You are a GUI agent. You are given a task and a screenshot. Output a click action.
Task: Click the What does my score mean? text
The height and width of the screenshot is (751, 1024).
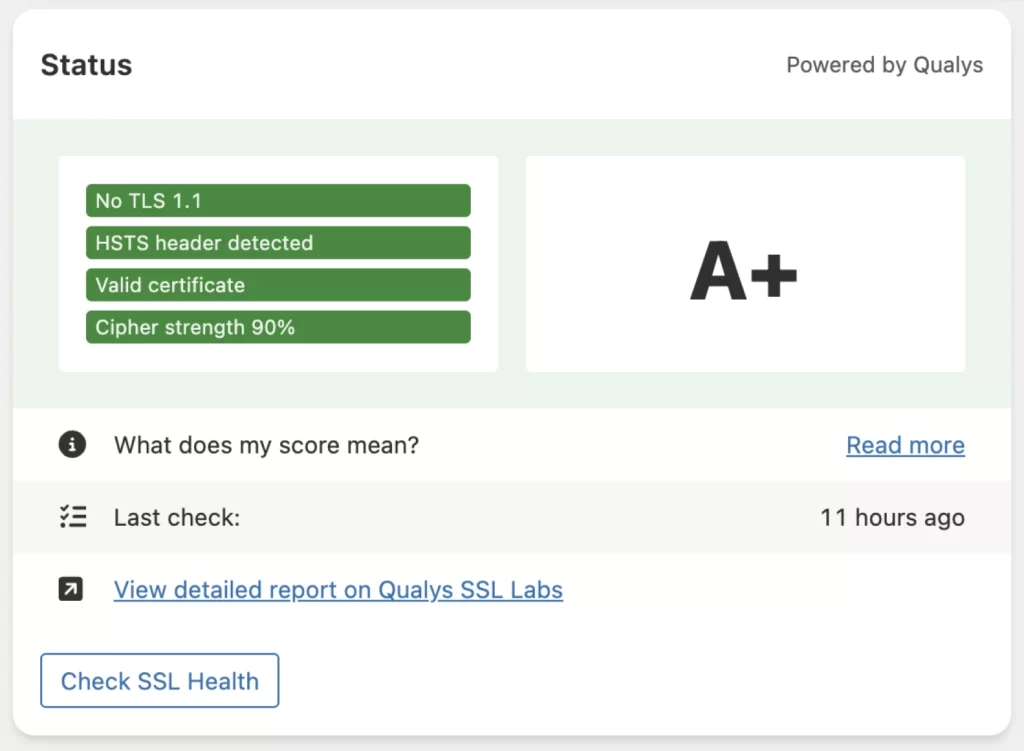click(266, 445)
